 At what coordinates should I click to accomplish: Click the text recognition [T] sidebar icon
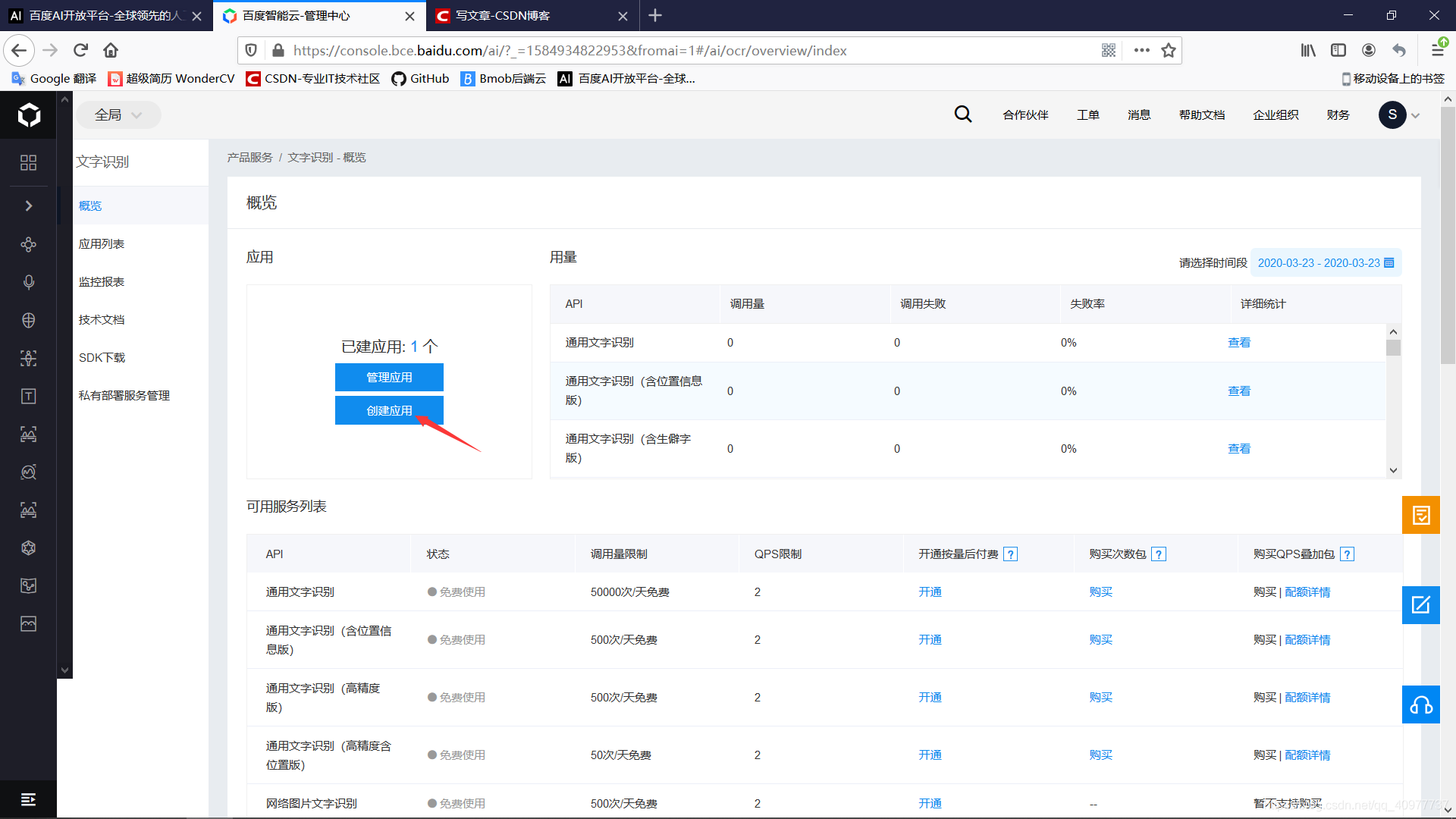click(28, 396)
